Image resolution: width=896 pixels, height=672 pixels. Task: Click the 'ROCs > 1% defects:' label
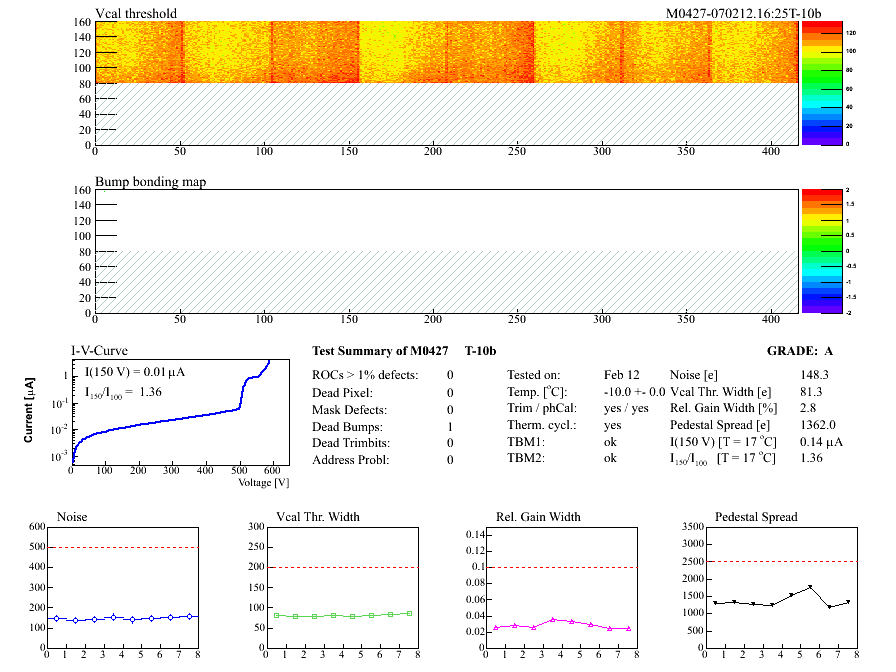tap(365, 375)
